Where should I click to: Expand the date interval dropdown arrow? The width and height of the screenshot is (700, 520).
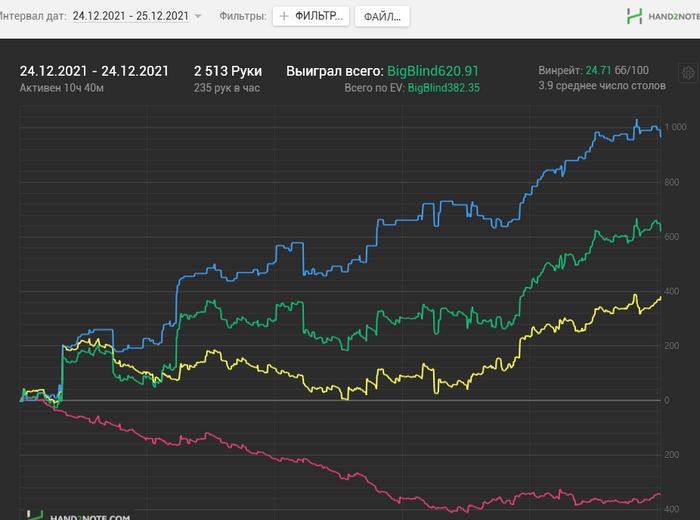click(198, 17)
